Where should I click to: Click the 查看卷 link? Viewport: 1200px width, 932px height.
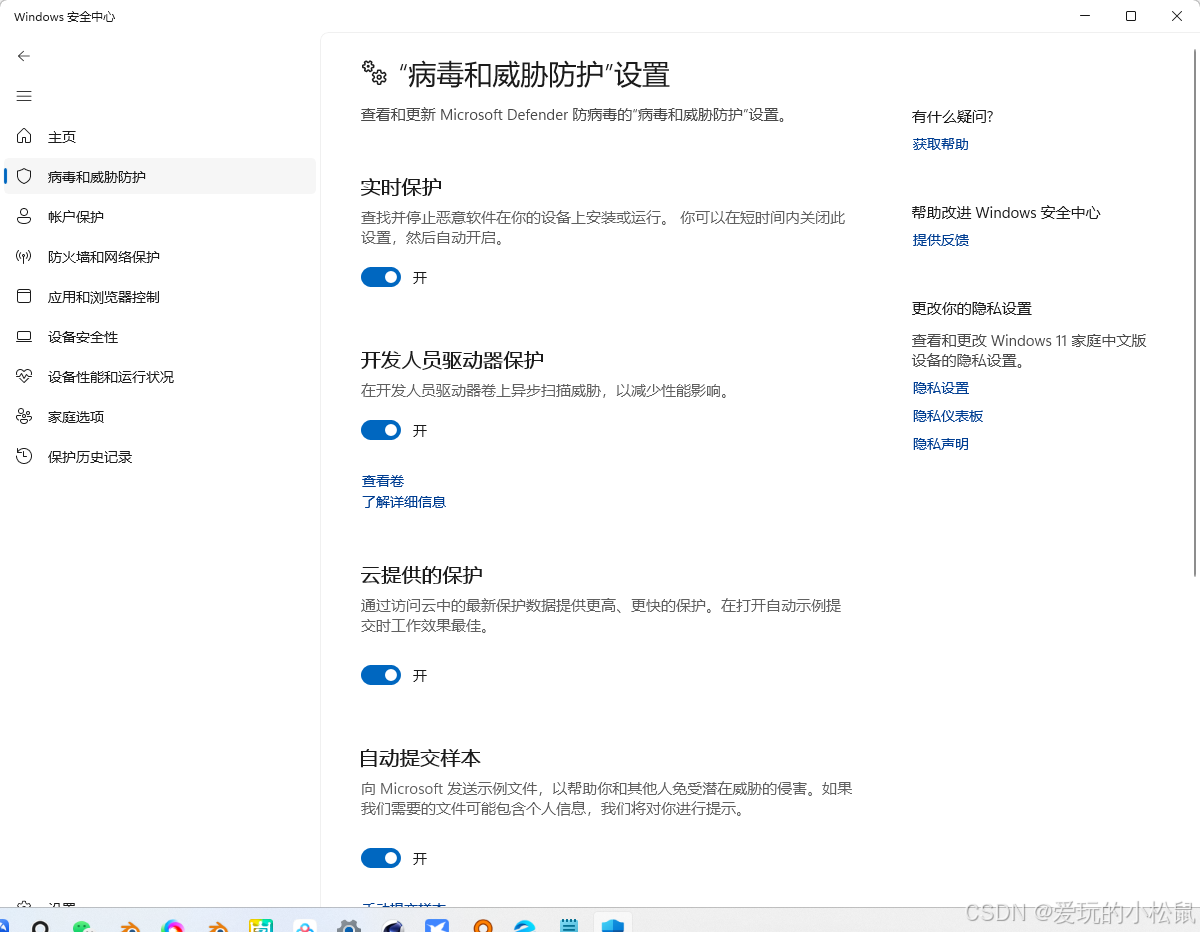coord(383,481)
